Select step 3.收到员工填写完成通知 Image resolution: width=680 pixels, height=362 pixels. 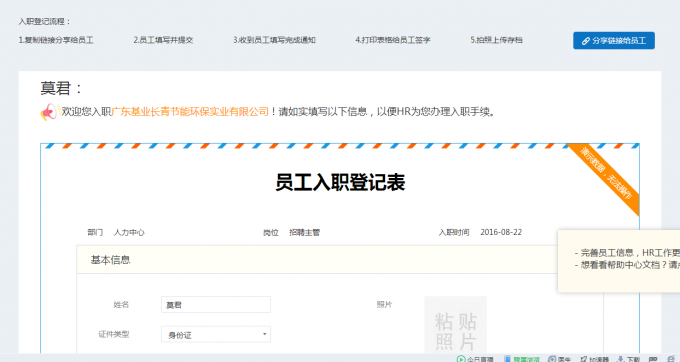[274, 40]
